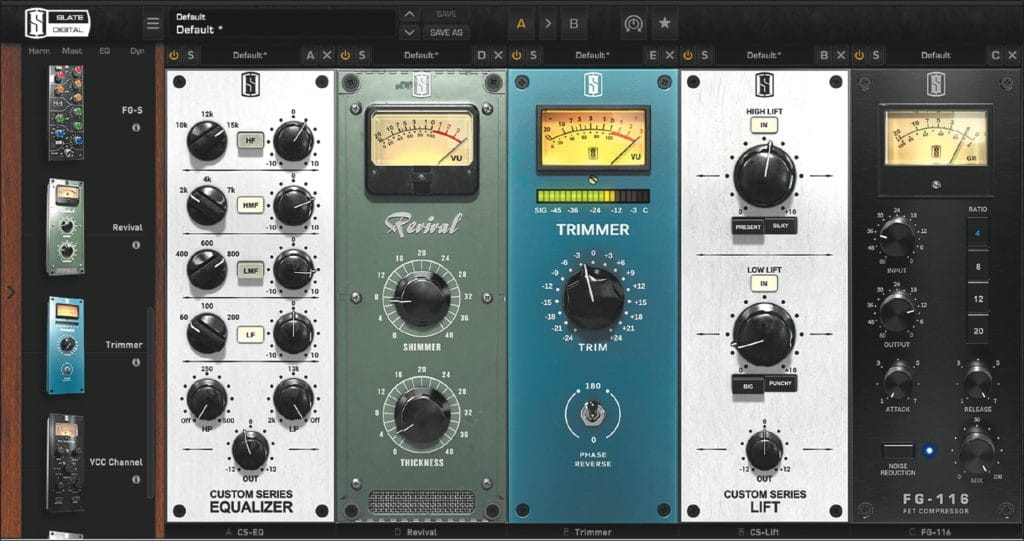This screenshot has height=541, width=1024.
Task: Open the Dyn browser tab
Action: [x=137, y=51]
